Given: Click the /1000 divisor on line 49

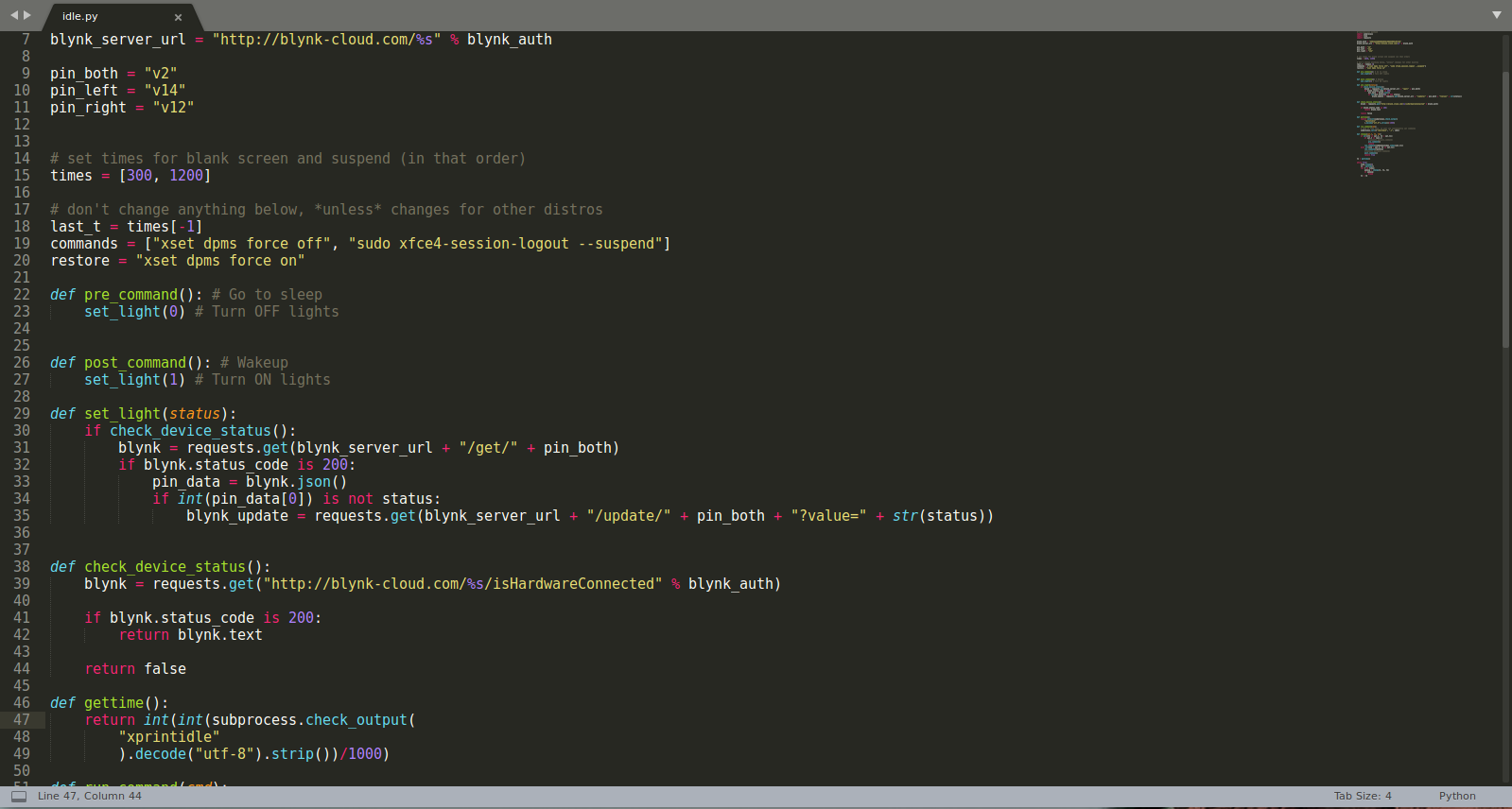Looking at the screenshot, I should 360,754.
